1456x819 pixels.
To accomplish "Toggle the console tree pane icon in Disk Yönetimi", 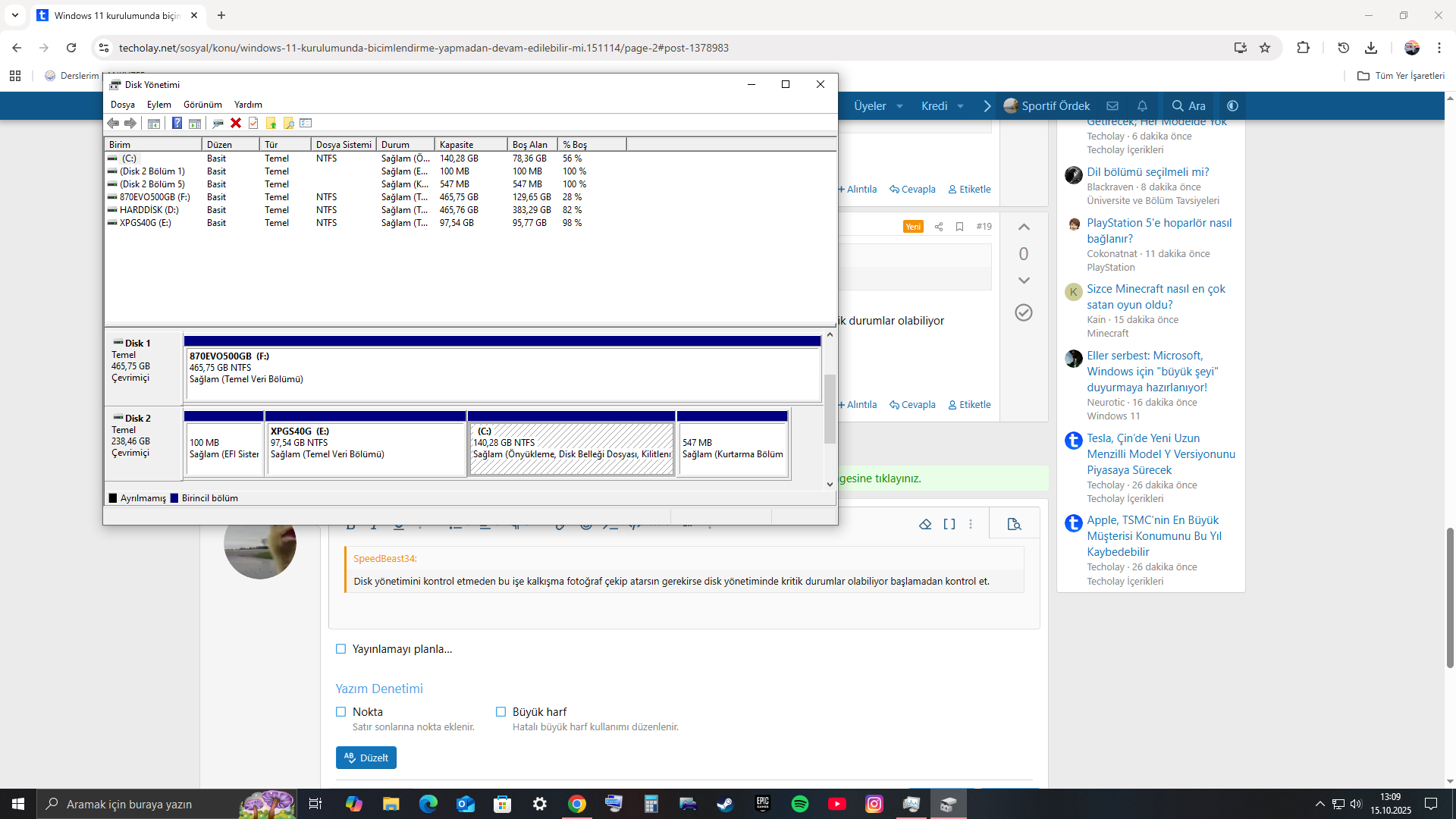I will (x=154, y=123).
